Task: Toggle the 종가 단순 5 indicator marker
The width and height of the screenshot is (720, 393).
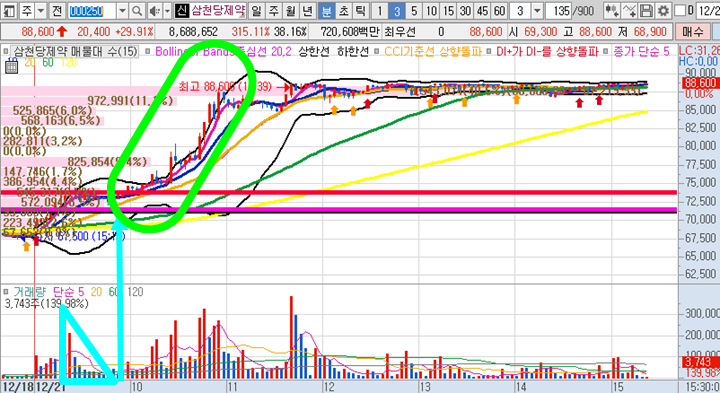Action: pyautogui.click(x=607, y=51)
